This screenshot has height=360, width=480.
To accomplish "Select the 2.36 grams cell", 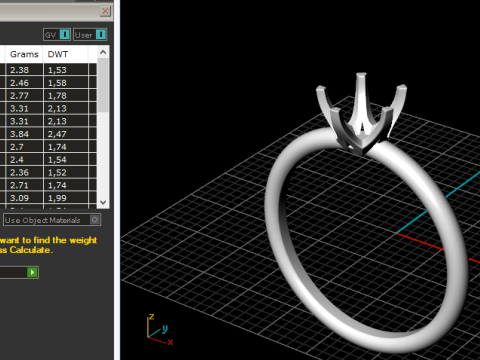I will 24,172.
